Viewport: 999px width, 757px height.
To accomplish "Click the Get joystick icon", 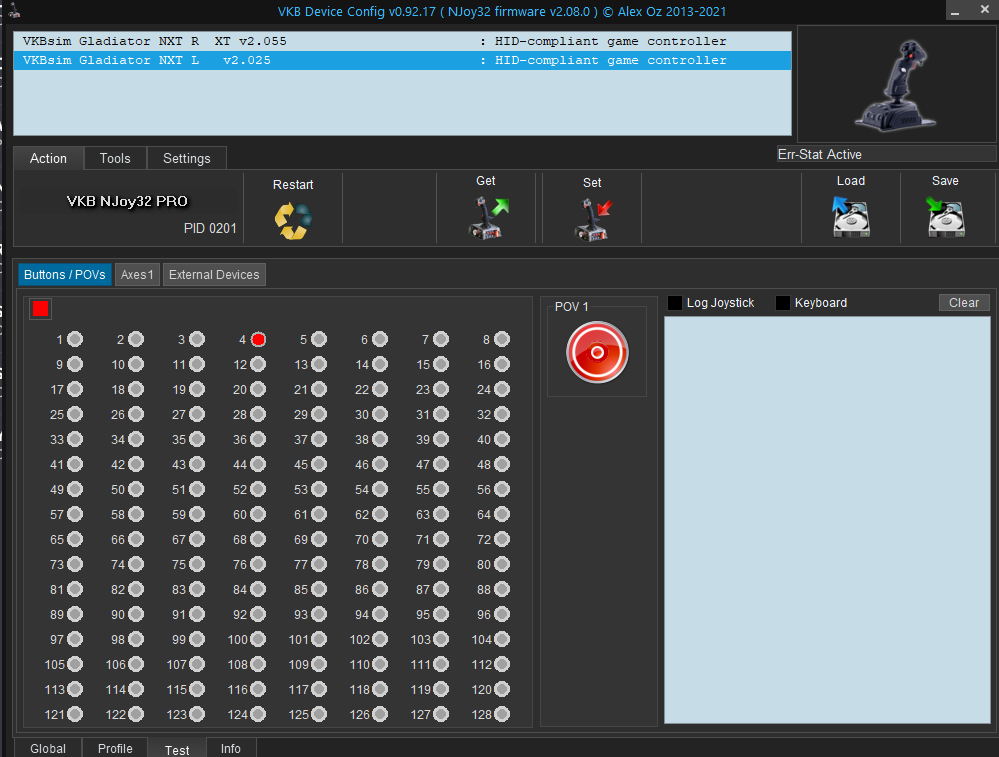I will point(489,217).
